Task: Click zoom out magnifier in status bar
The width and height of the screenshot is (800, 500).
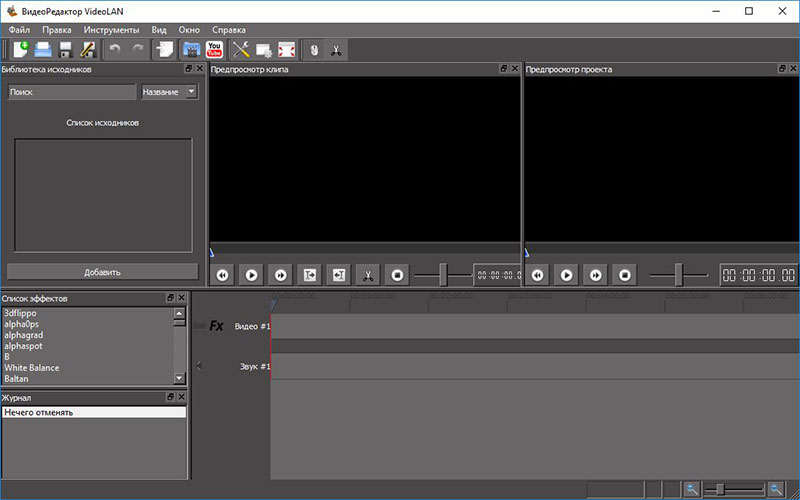Action: [x=691, y=490]
